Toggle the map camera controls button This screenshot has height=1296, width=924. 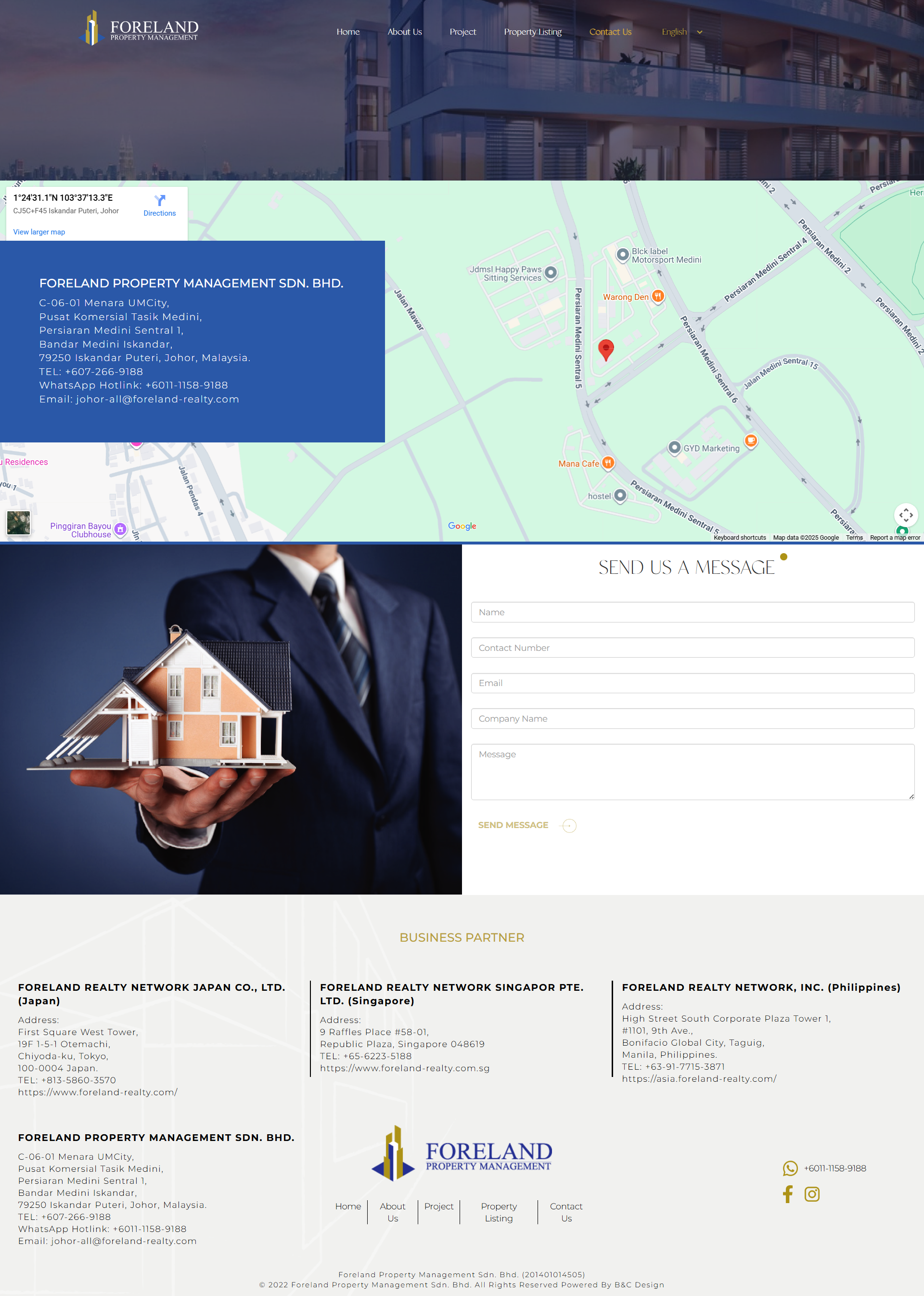click(x=906, y=515)
